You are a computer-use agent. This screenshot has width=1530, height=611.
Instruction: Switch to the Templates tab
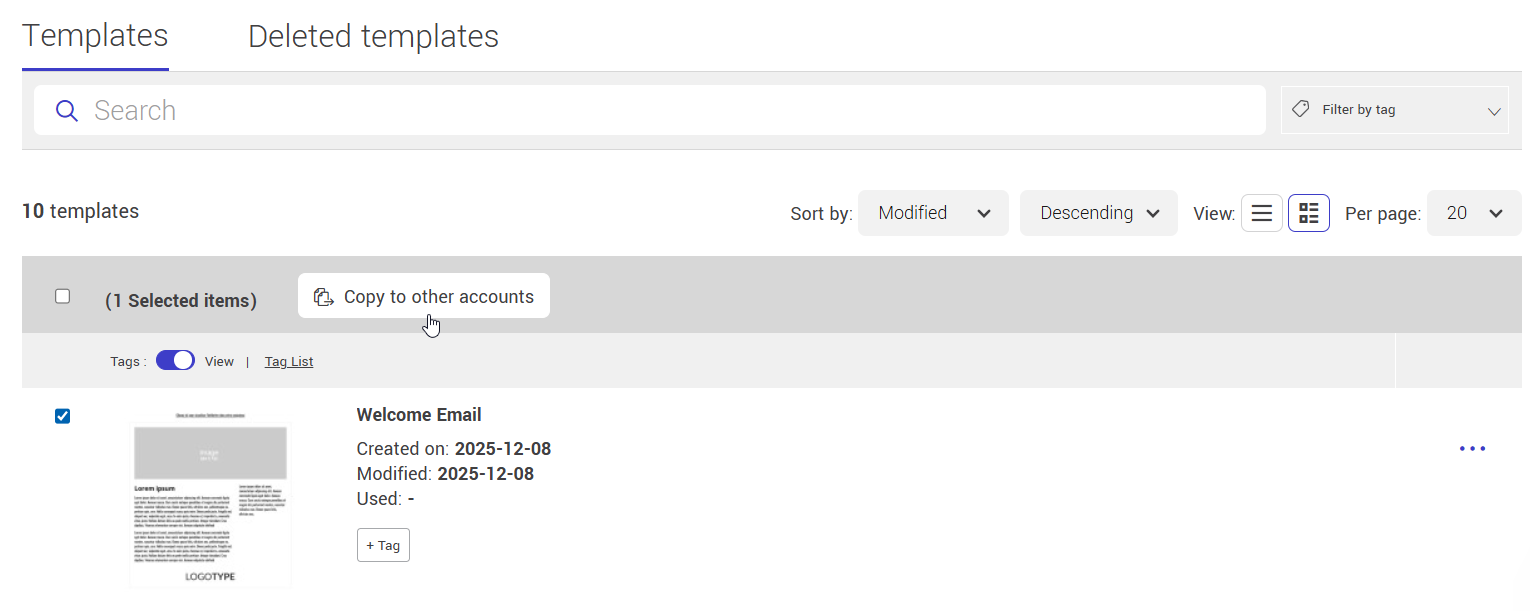[95, 36]
